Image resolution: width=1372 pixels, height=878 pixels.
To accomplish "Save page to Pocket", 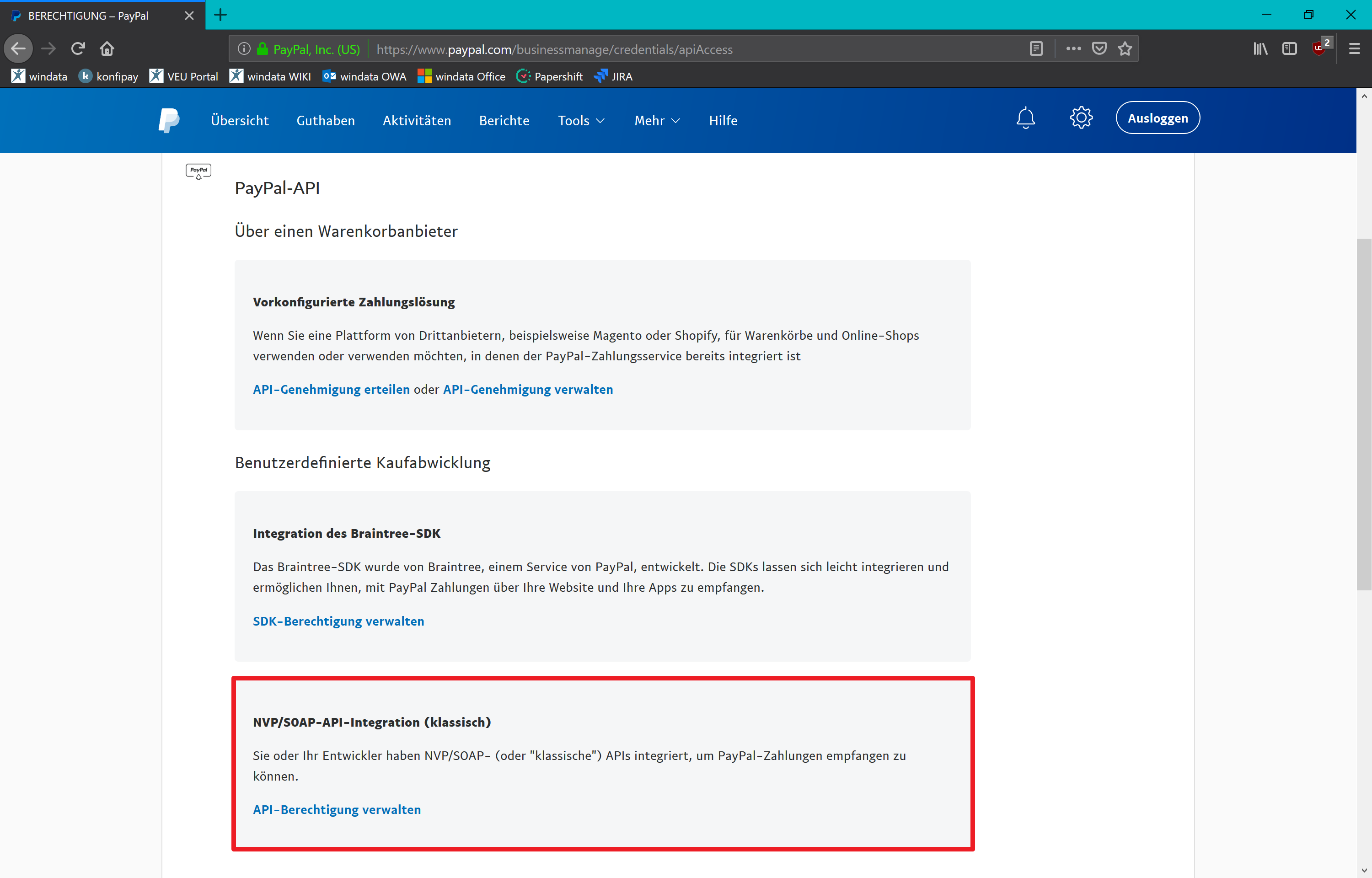I will (x=1099, y=49).
